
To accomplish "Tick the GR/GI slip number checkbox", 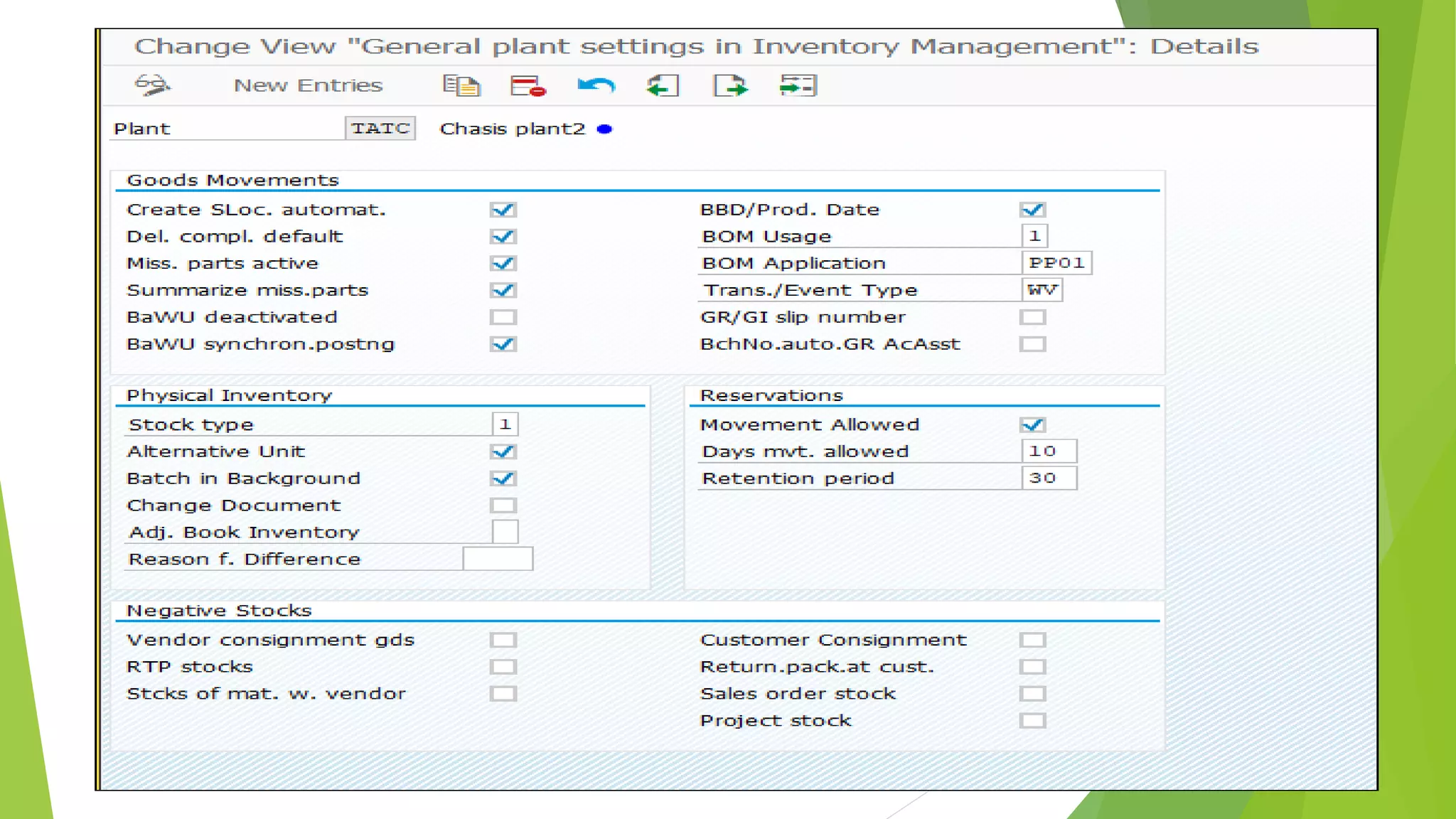I will coord(1032,317).
